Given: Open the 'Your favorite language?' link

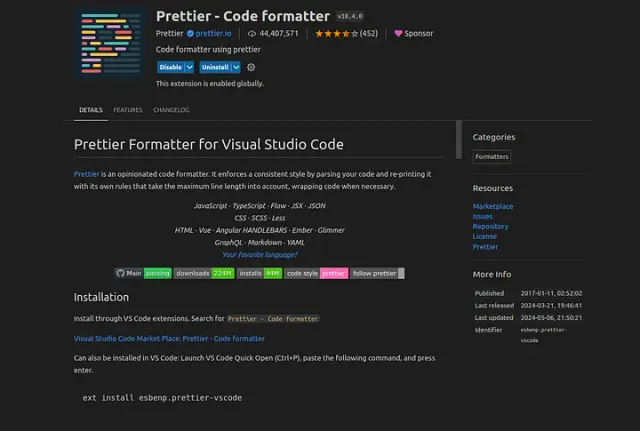Looking at the screenshot, I should pyautogui.click(x=260, y=255).
